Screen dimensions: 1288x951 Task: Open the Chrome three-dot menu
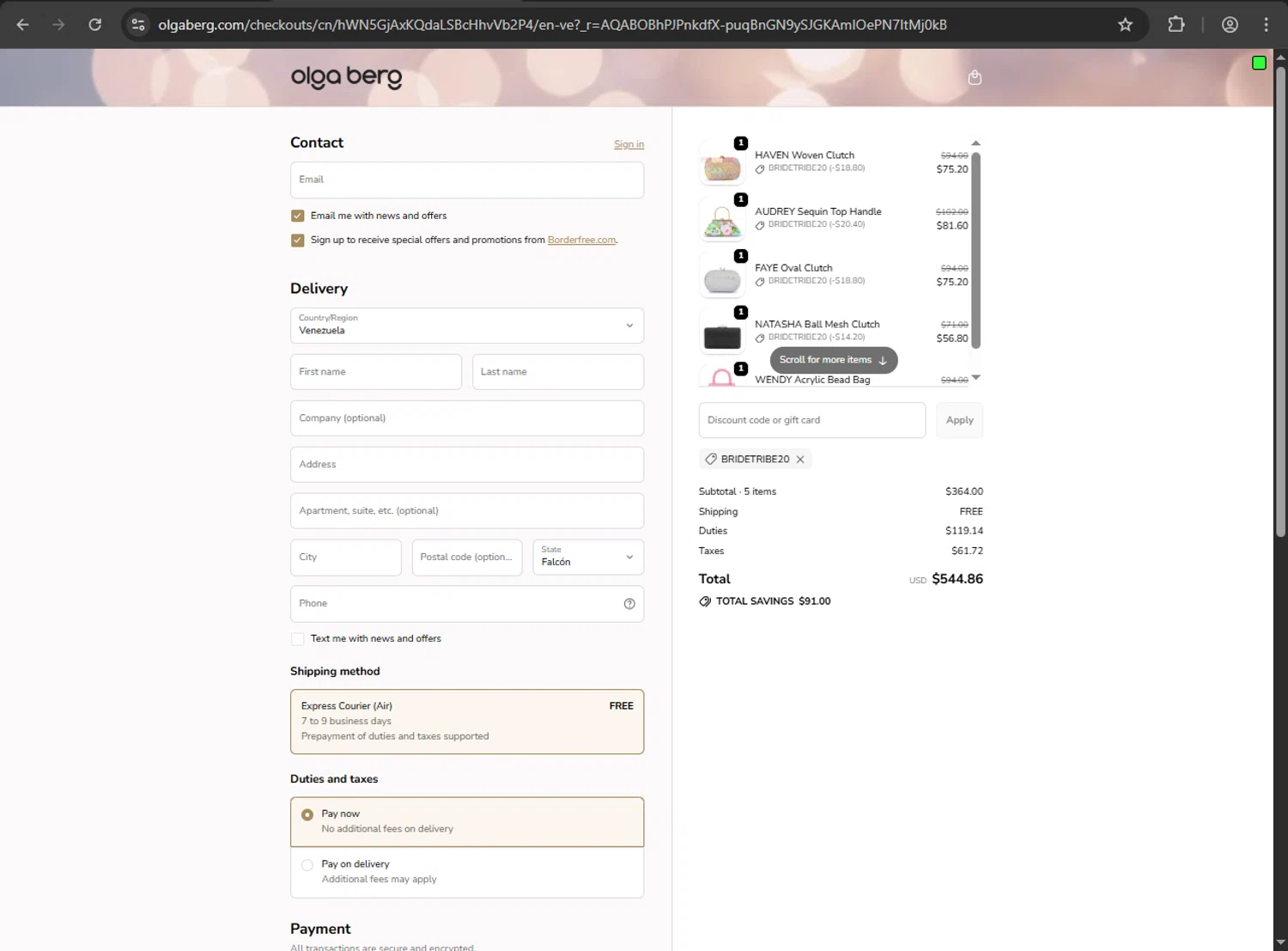(x=1266, y=25)
